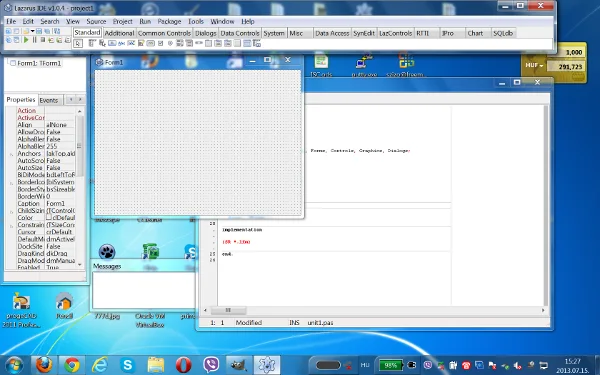Pick the TMemo component from the palette
The height and width of the screenshot is (375, 600).
coord(141,43)
